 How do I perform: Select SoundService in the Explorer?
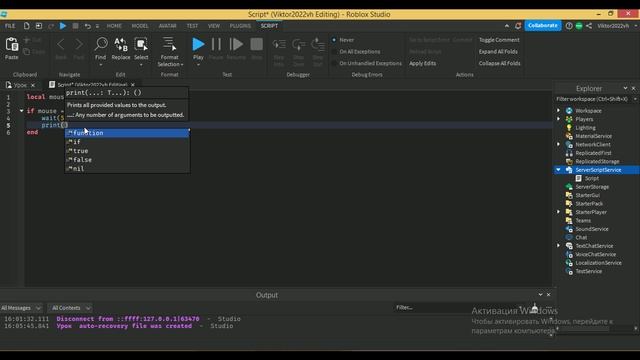(591, 229)
